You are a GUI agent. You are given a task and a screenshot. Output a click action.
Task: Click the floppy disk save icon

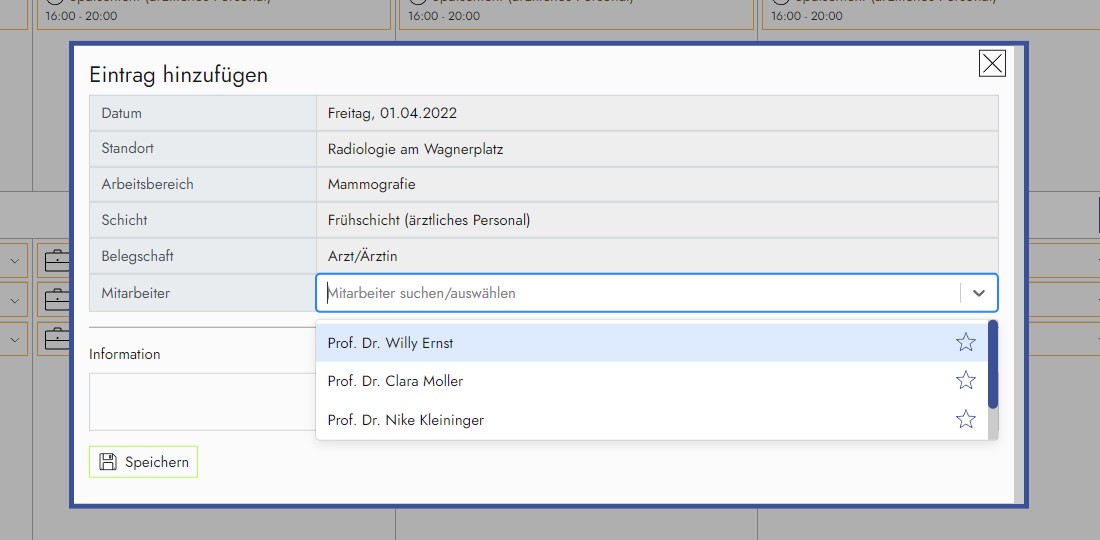[x=108, y=462]
